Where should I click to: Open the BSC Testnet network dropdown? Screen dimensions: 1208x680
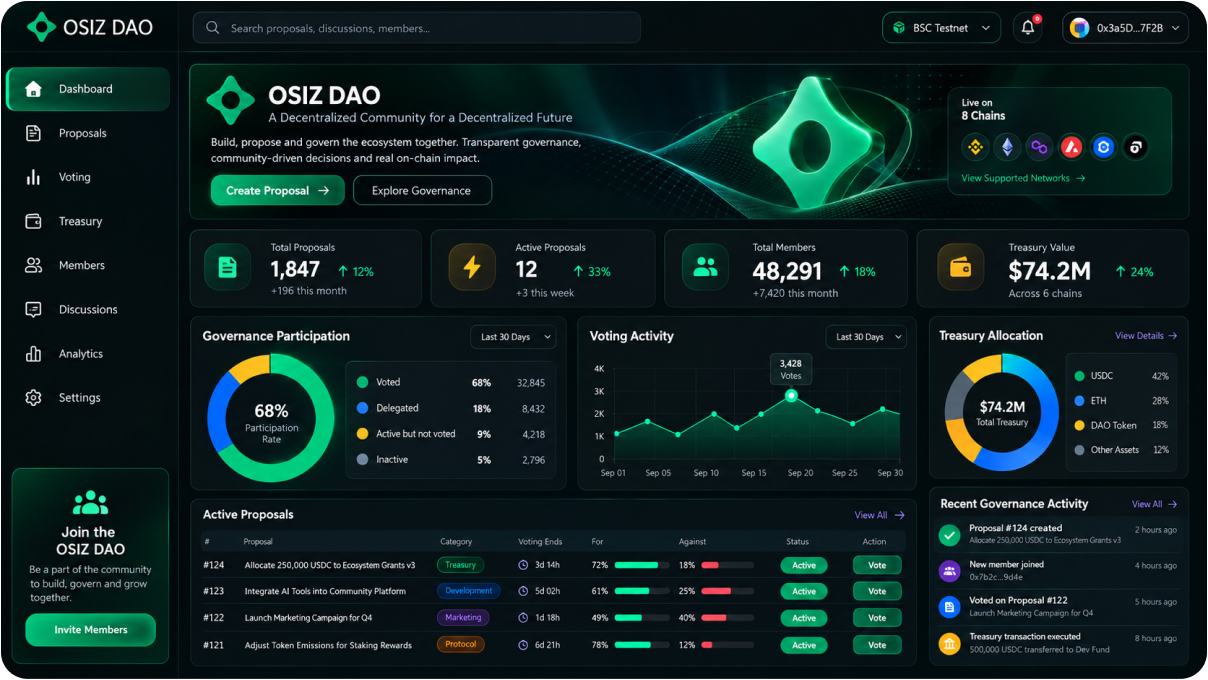pyautogui.click(x=942, y=28)
